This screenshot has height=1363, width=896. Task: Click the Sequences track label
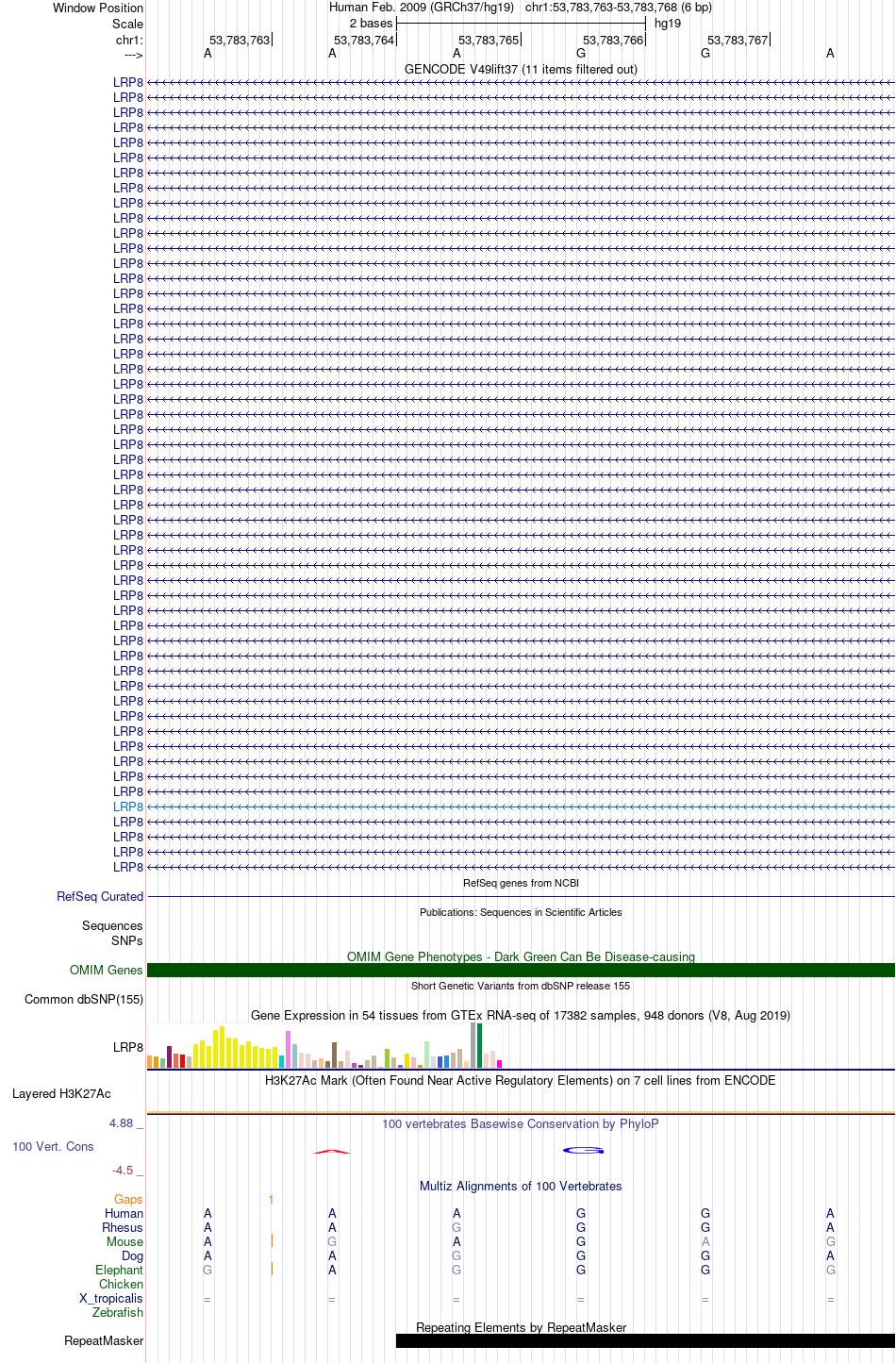112,926
